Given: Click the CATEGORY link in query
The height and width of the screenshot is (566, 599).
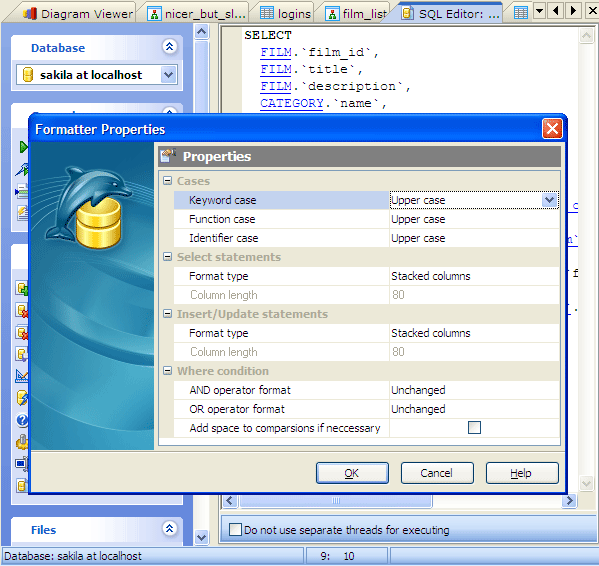Looking at the screenshot, I should coord(292,103).
